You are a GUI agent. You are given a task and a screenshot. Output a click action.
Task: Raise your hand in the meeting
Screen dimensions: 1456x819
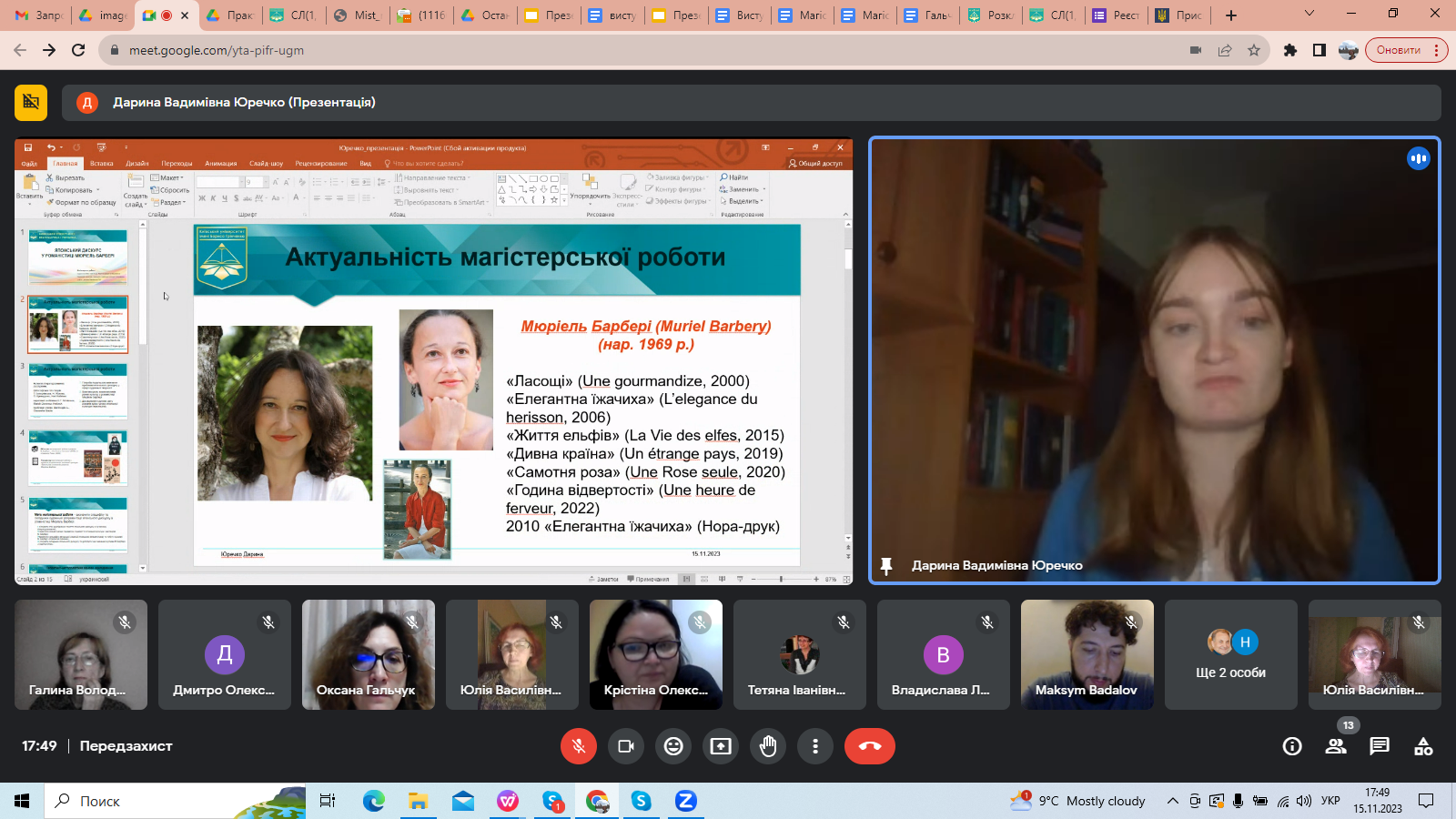click(x=768, y=746)
